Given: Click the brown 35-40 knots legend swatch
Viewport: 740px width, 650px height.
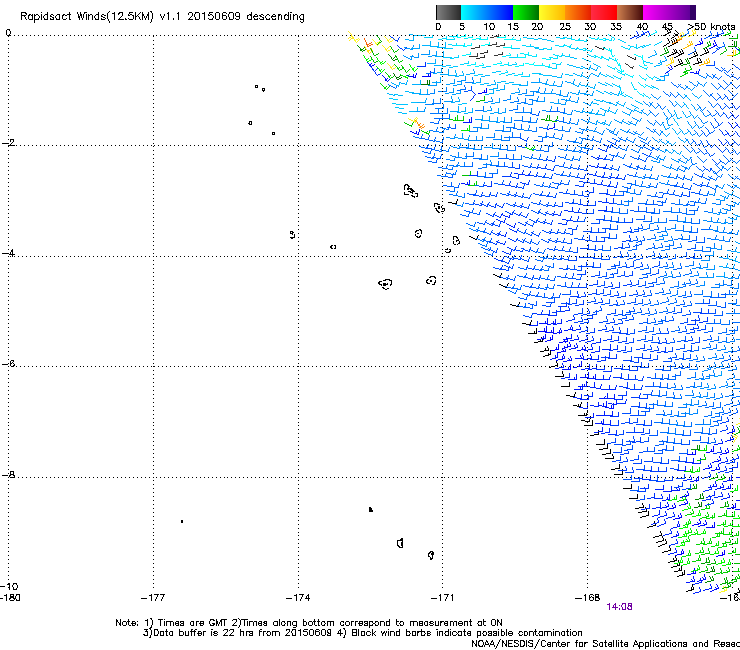Looking at the screenshot, I should pos(630,12).
